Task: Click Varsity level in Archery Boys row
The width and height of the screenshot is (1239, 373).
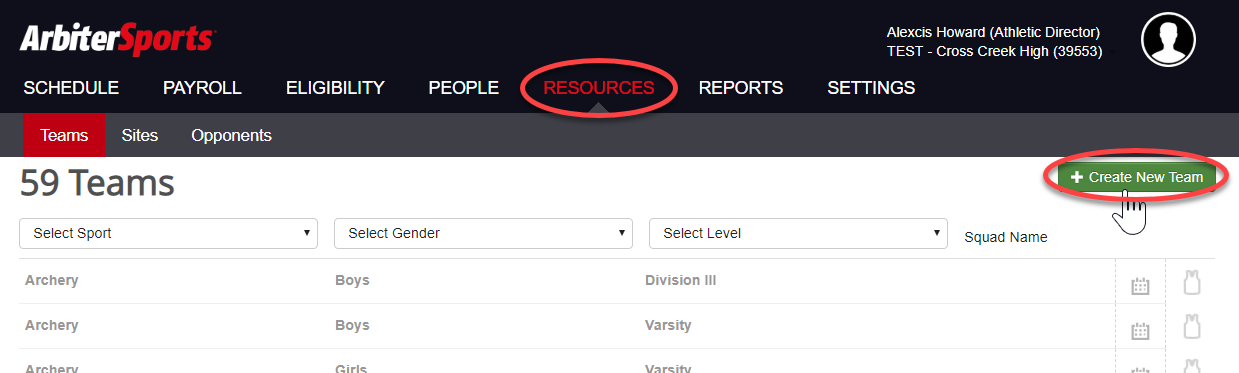Action: pyautogui.click(x=668, y=325)
